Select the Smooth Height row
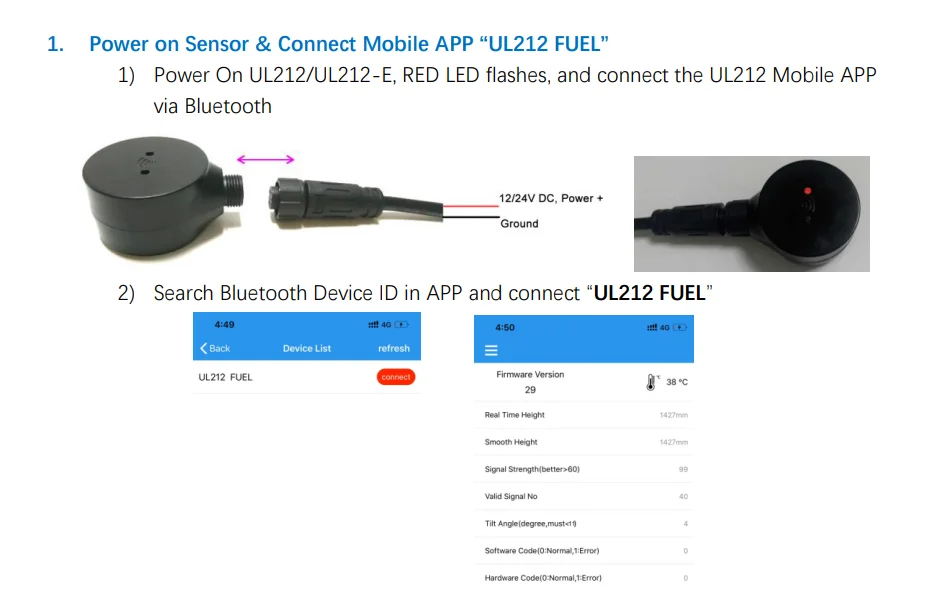Screen dimensions: 936x602 click(x=584, y=442)
